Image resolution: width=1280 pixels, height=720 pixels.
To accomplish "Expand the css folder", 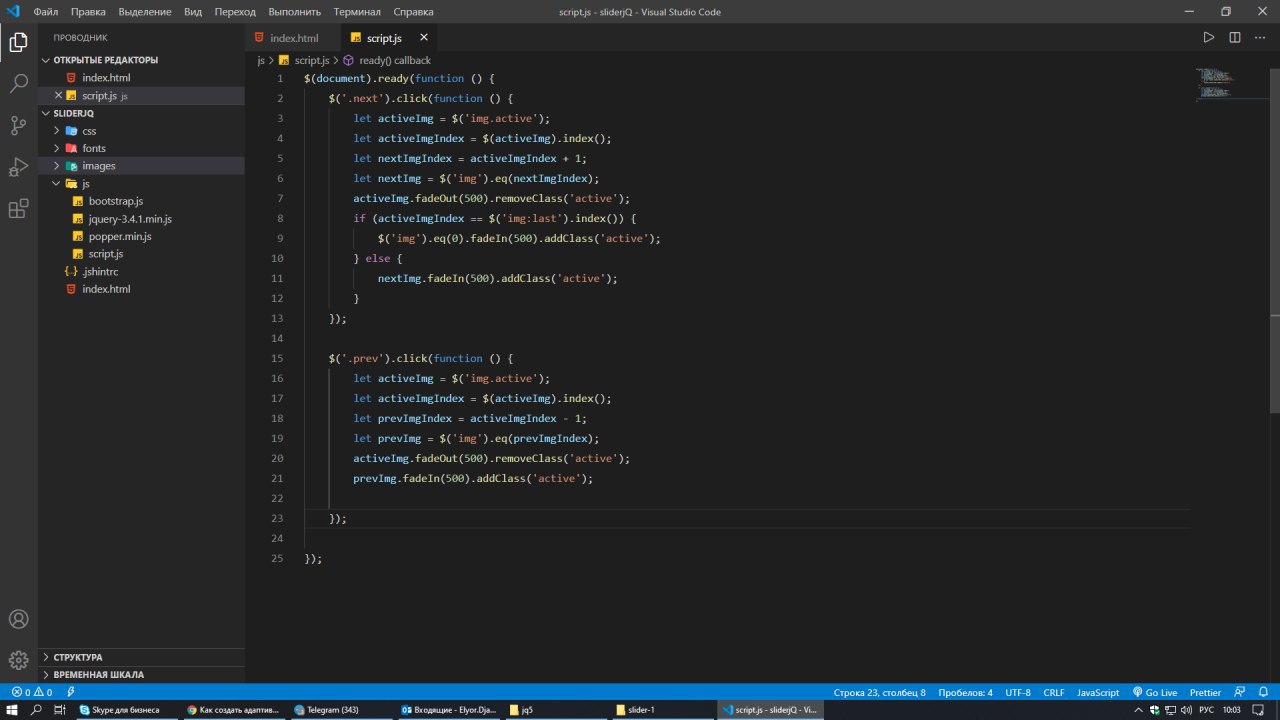I will pyautogui.click(x=89, y=131).
